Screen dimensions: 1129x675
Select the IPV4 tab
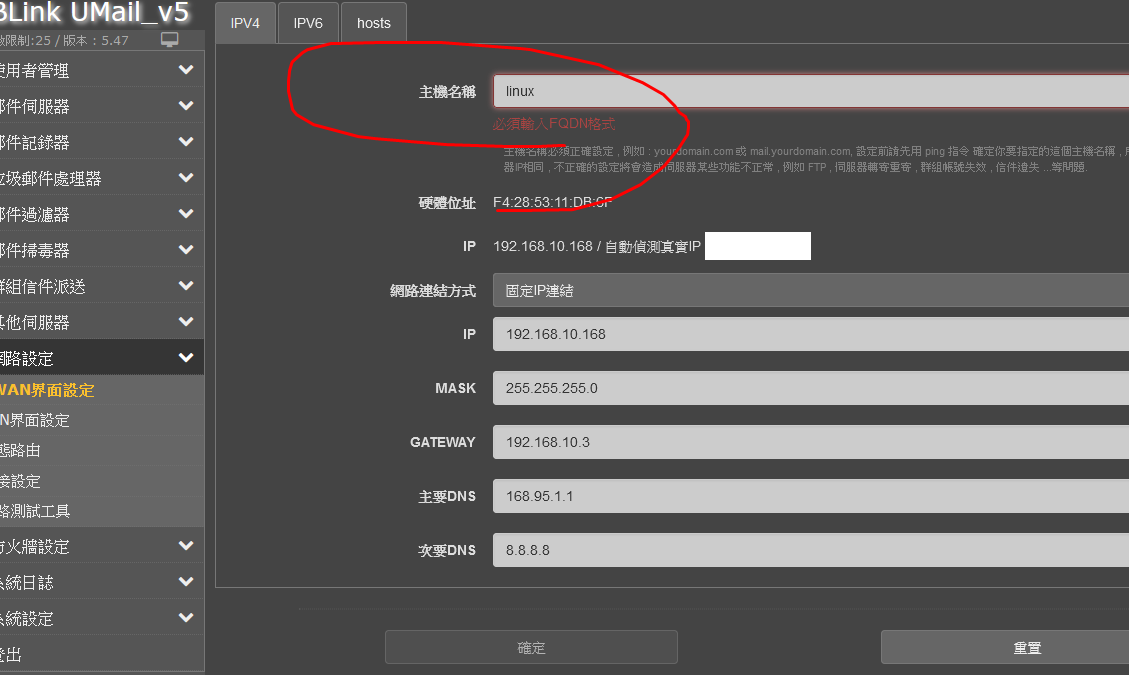tap(245, 23)
